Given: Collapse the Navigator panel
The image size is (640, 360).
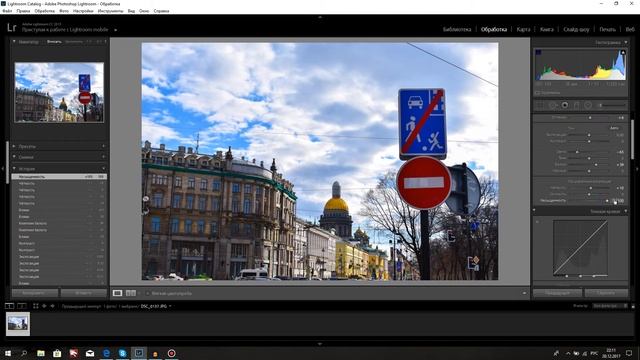Looking at the screenshot, I should tap(14, 42).
